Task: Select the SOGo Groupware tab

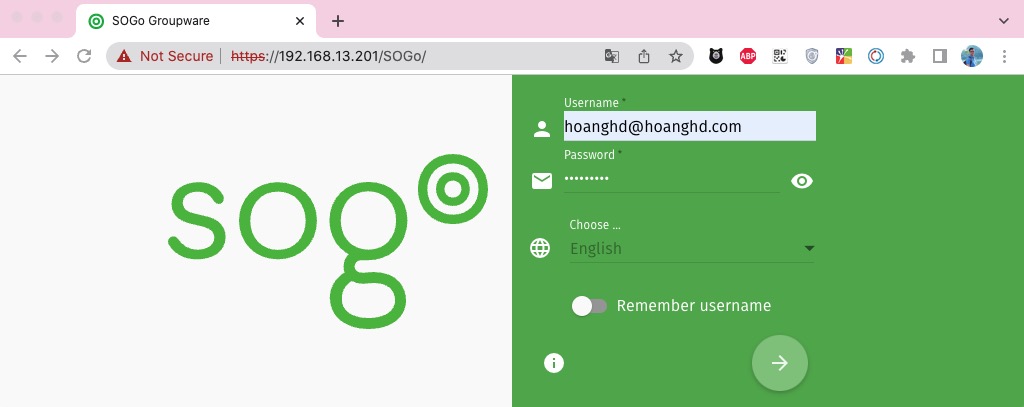Action: (196, 21)
